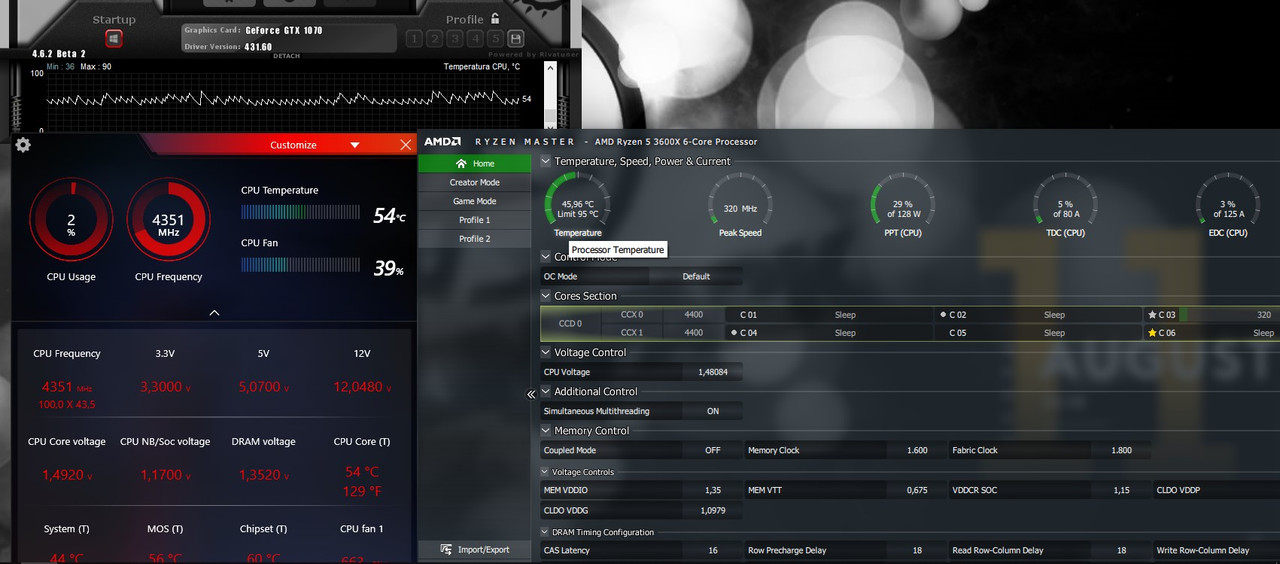Image resolution: width=1280 pixels, height=564 pixels.
Task: Click the Memory Clock value 1.600
Action: 917,450
